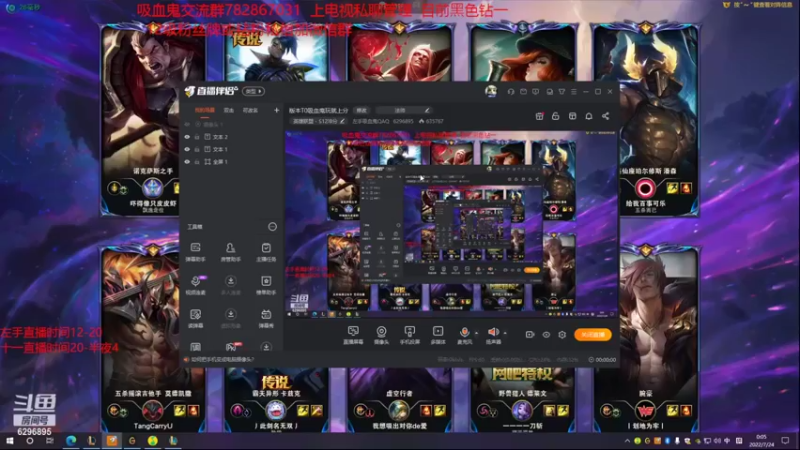
Task: Click the taskbar clock and date
Action: pyautogui.click(x=761, y=440)
